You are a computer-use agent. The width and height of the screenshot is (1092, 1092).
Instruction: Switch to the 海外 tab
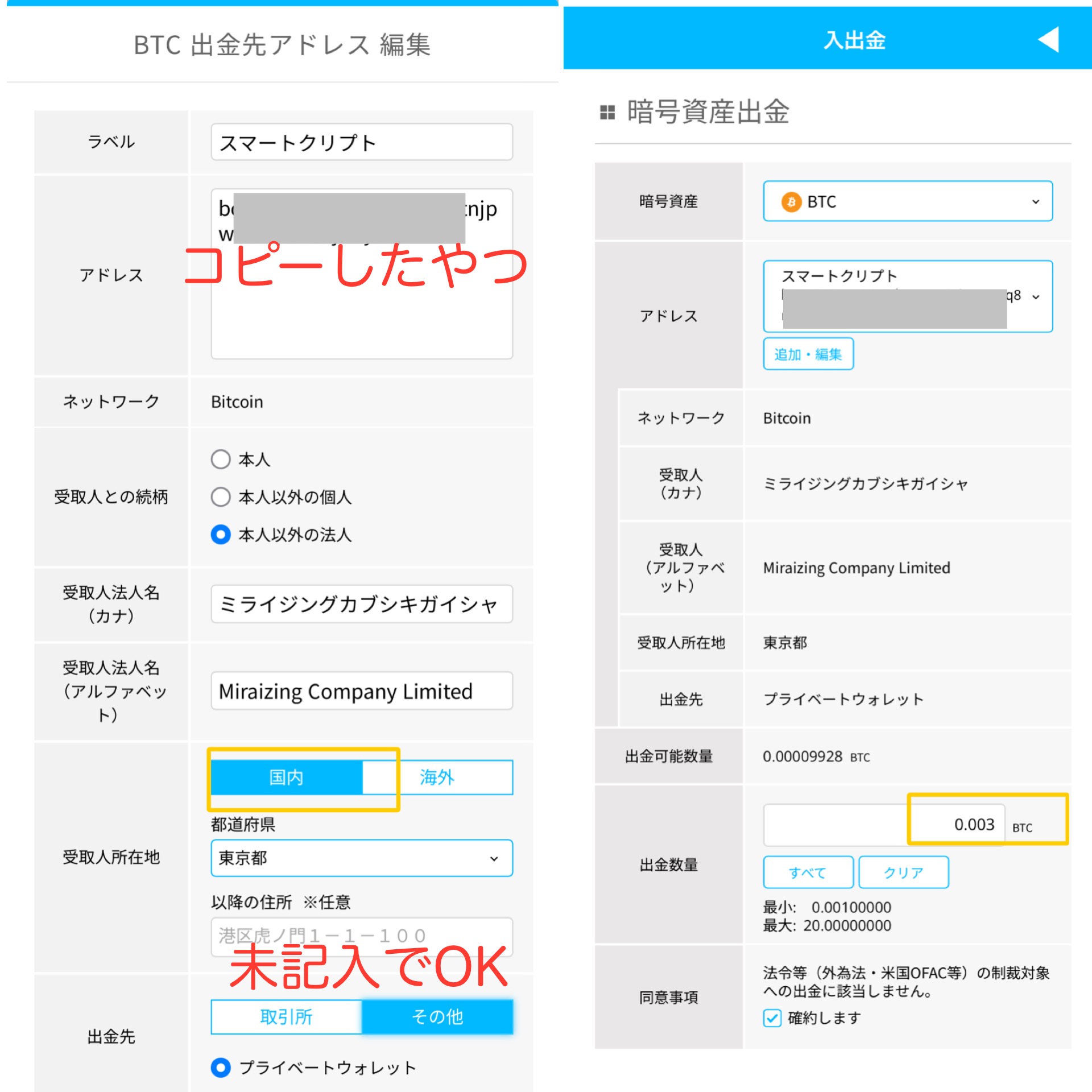[437, 777]
